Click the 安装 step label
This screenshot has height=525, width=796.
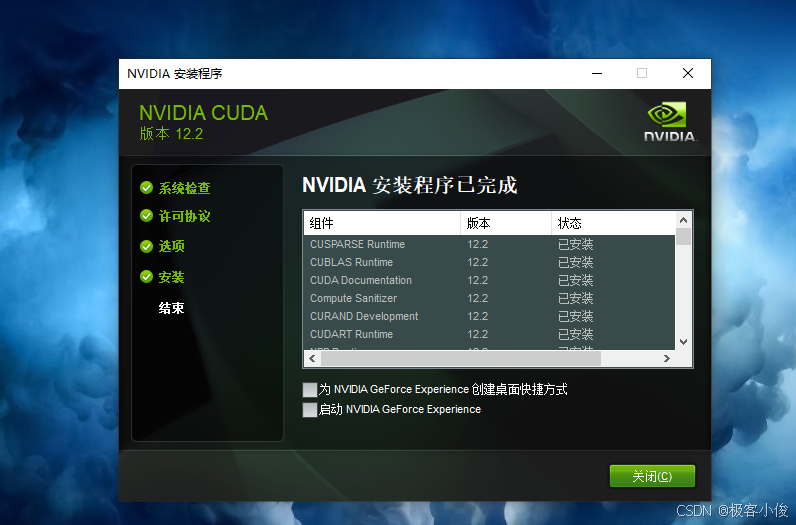(x=171, y=277)
